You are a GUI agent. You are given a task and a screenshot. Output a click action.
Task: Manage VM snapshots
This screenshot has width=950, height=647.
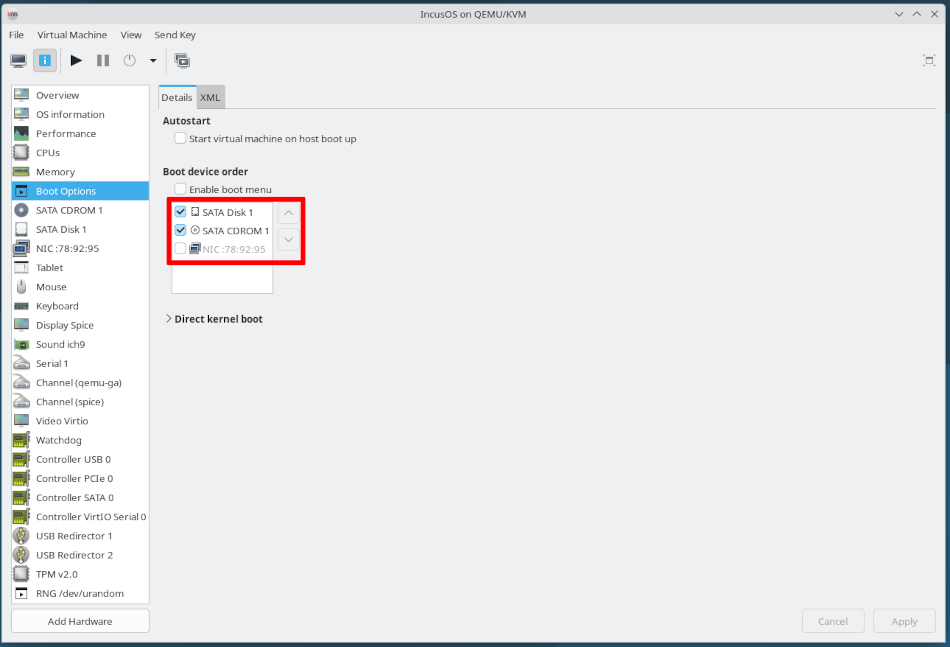tap(182, 60)
